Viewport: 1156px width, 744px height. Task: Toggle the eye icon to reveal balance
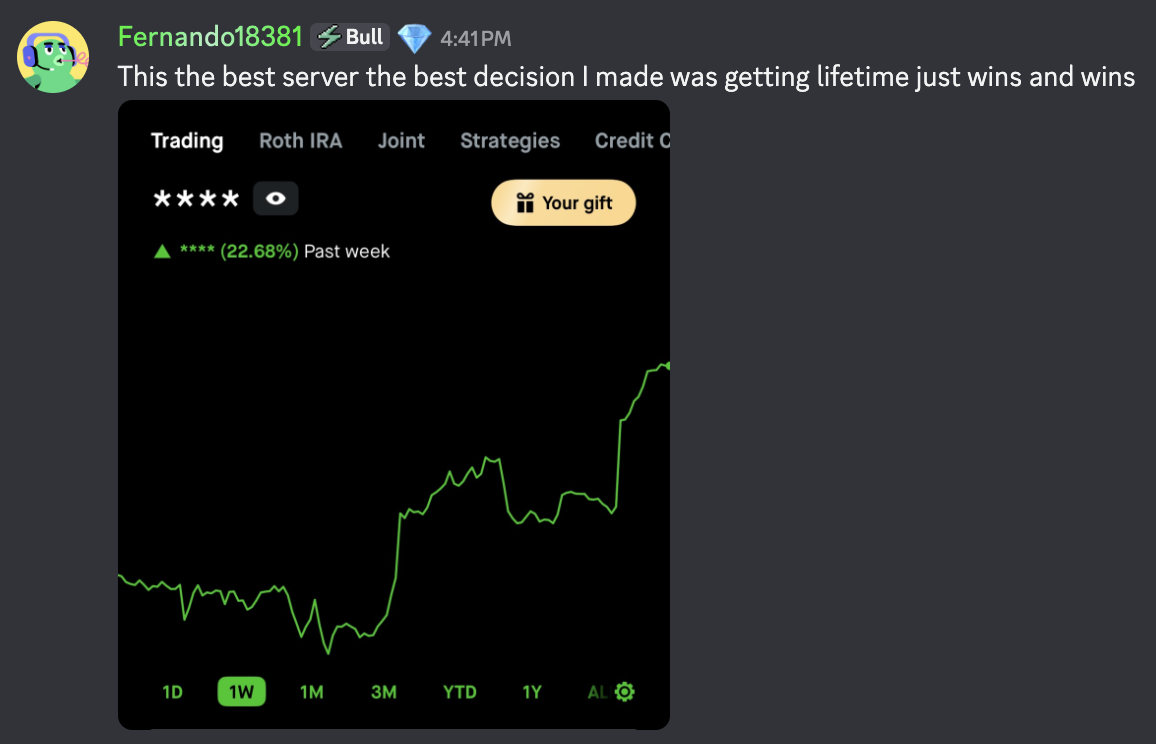276,198
